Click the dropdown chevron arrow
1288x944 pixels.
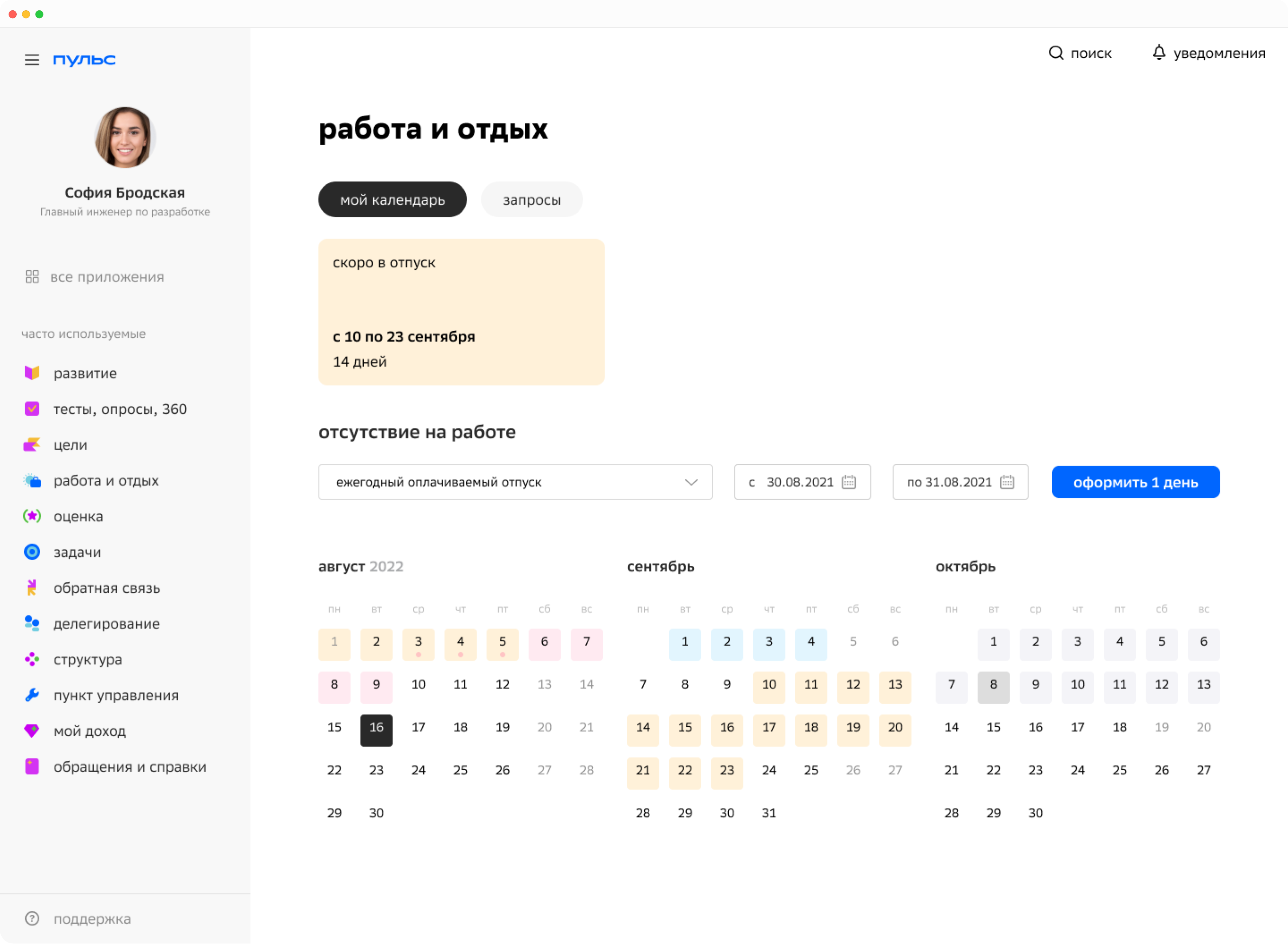(x=691, y=482)
